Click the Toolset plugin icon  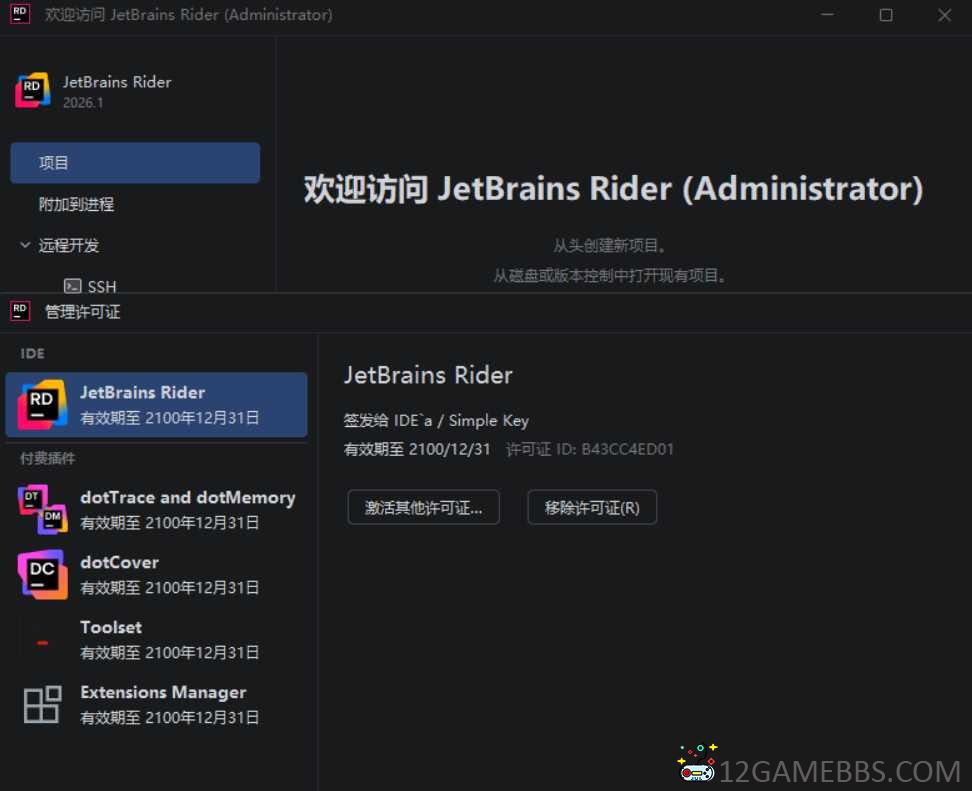pos(42,643)
